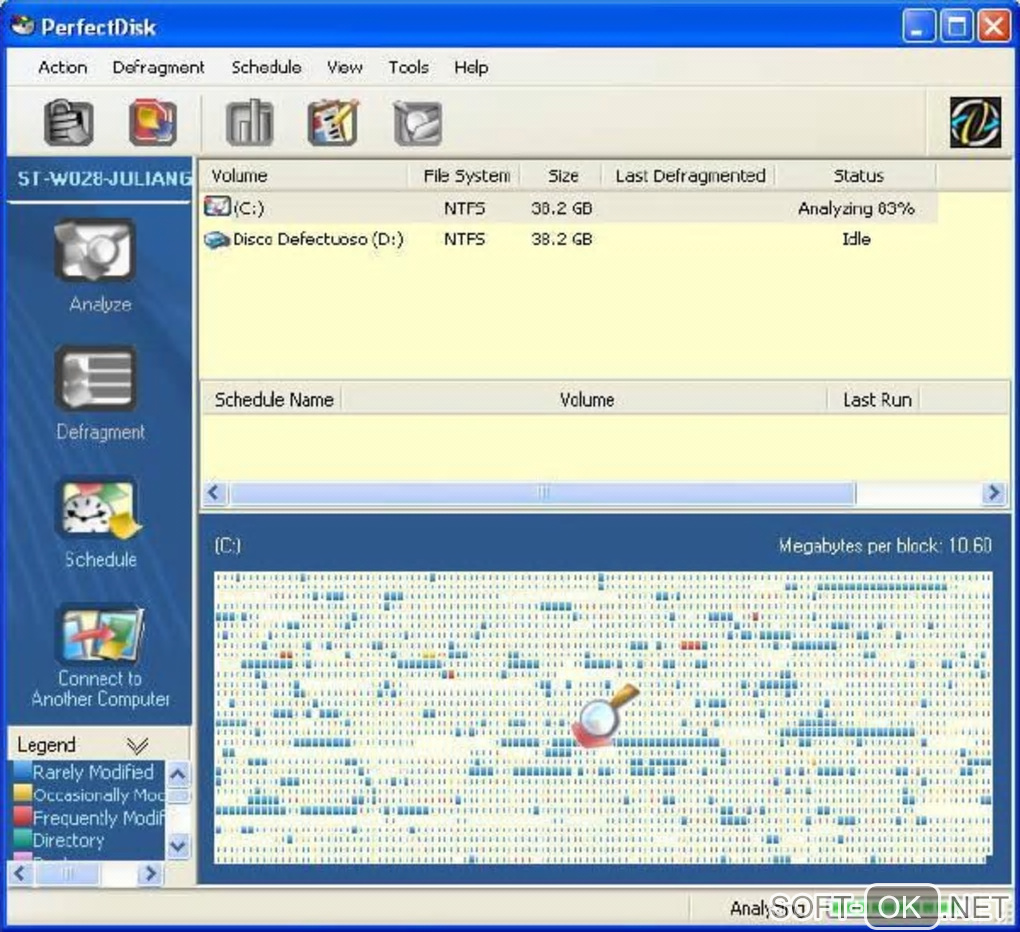Select the (C:) drive icon
Image resolution: width=1020 pixels, height=932 pixels.
tap(217, 207)
